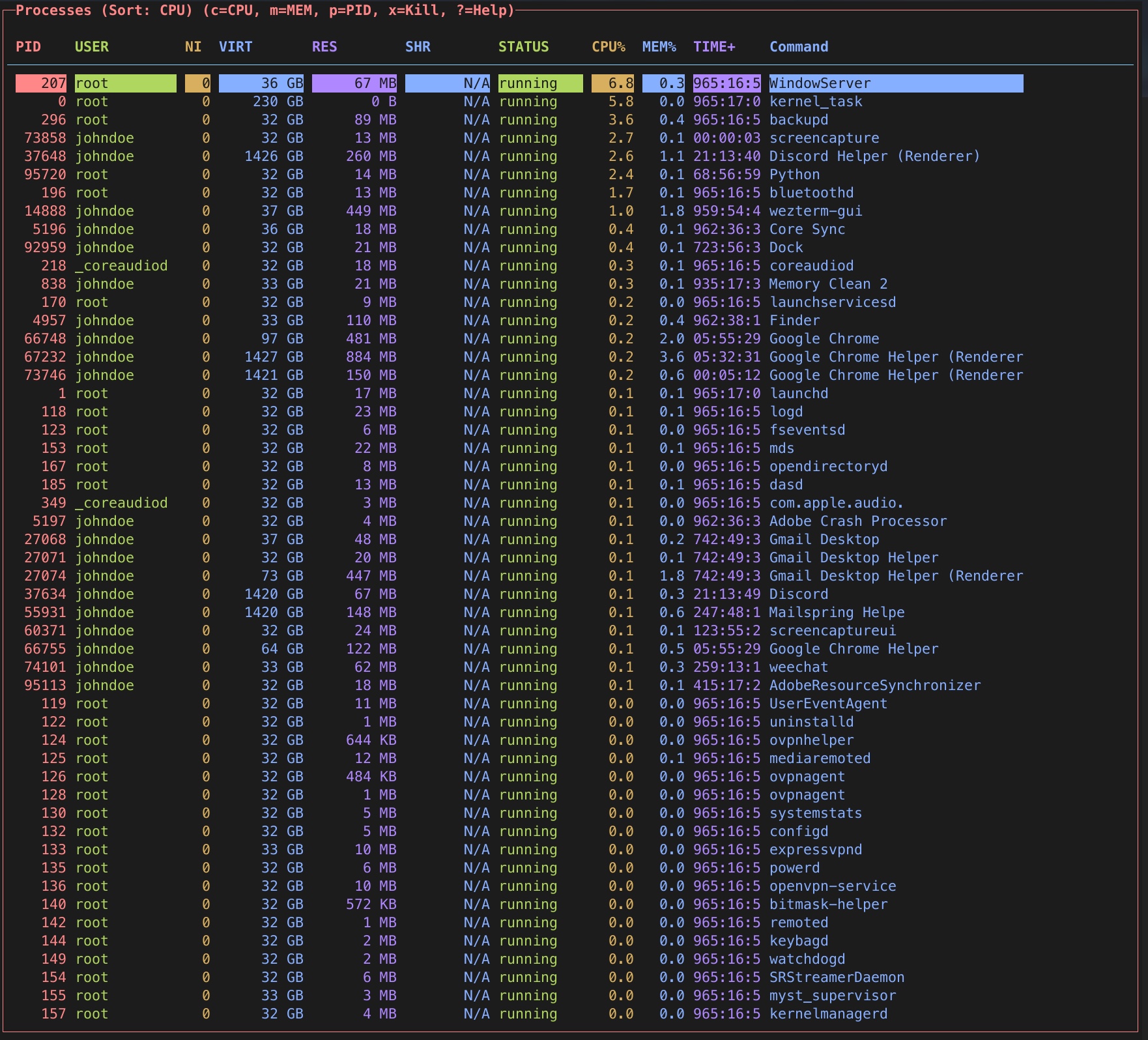This screenshot has width=1148, height=1040.
Task: Sort by the MEM% column header
Action: 659,47
